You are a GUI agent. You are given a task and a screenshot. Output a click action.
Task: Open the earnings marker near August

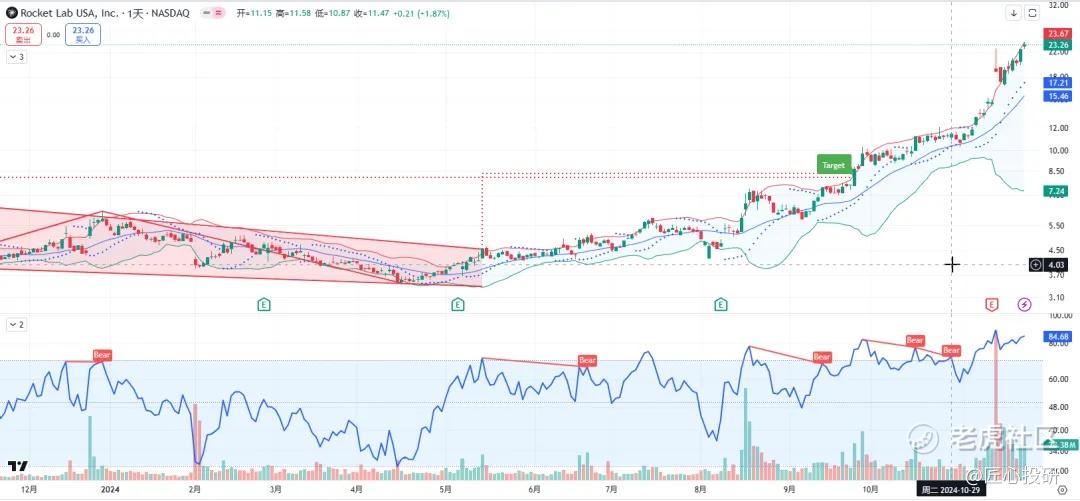[720, 303]
